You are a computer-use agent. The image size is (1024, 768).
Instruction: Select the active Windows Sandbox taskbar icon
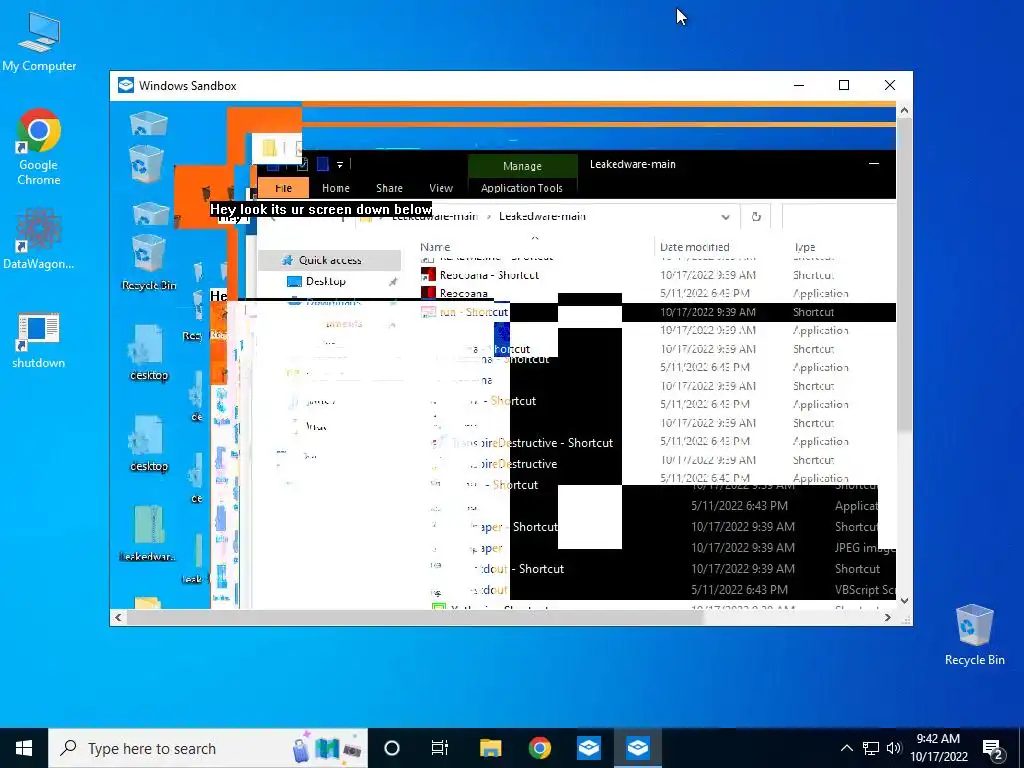pos(637,748)
